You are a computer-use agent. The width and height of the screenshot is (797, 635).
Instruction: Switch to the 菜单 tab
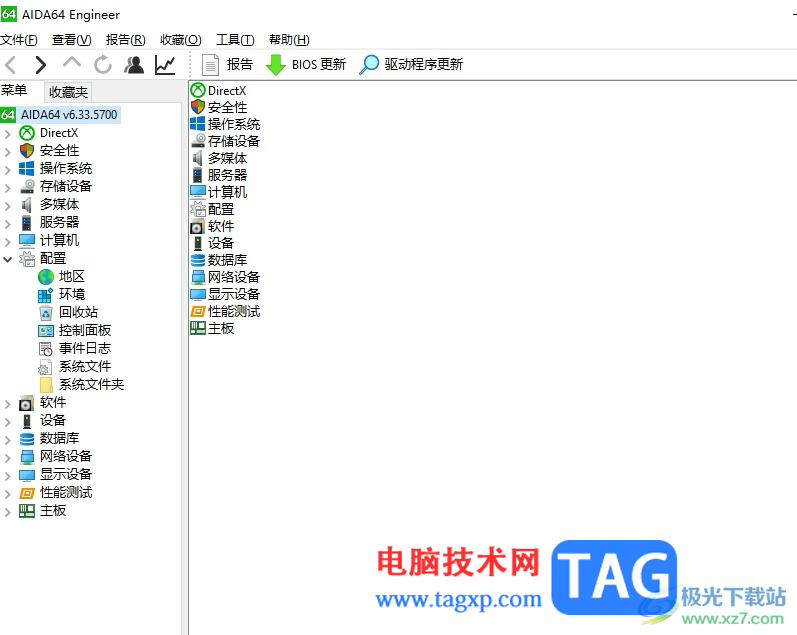[x=14, y=90]
